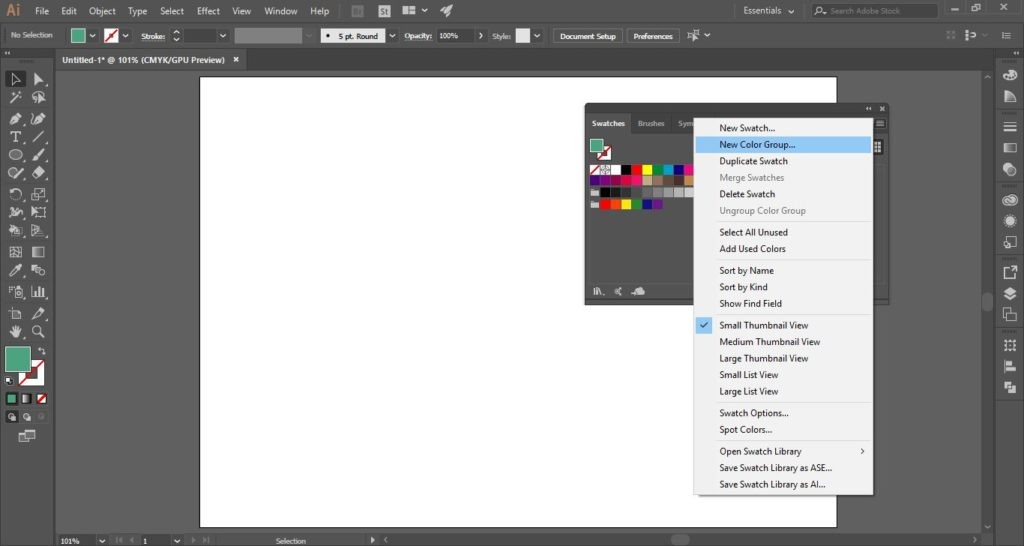1024x546 pixels.
Task: Open the Layers panel icon
Action: coord(1010,293)
